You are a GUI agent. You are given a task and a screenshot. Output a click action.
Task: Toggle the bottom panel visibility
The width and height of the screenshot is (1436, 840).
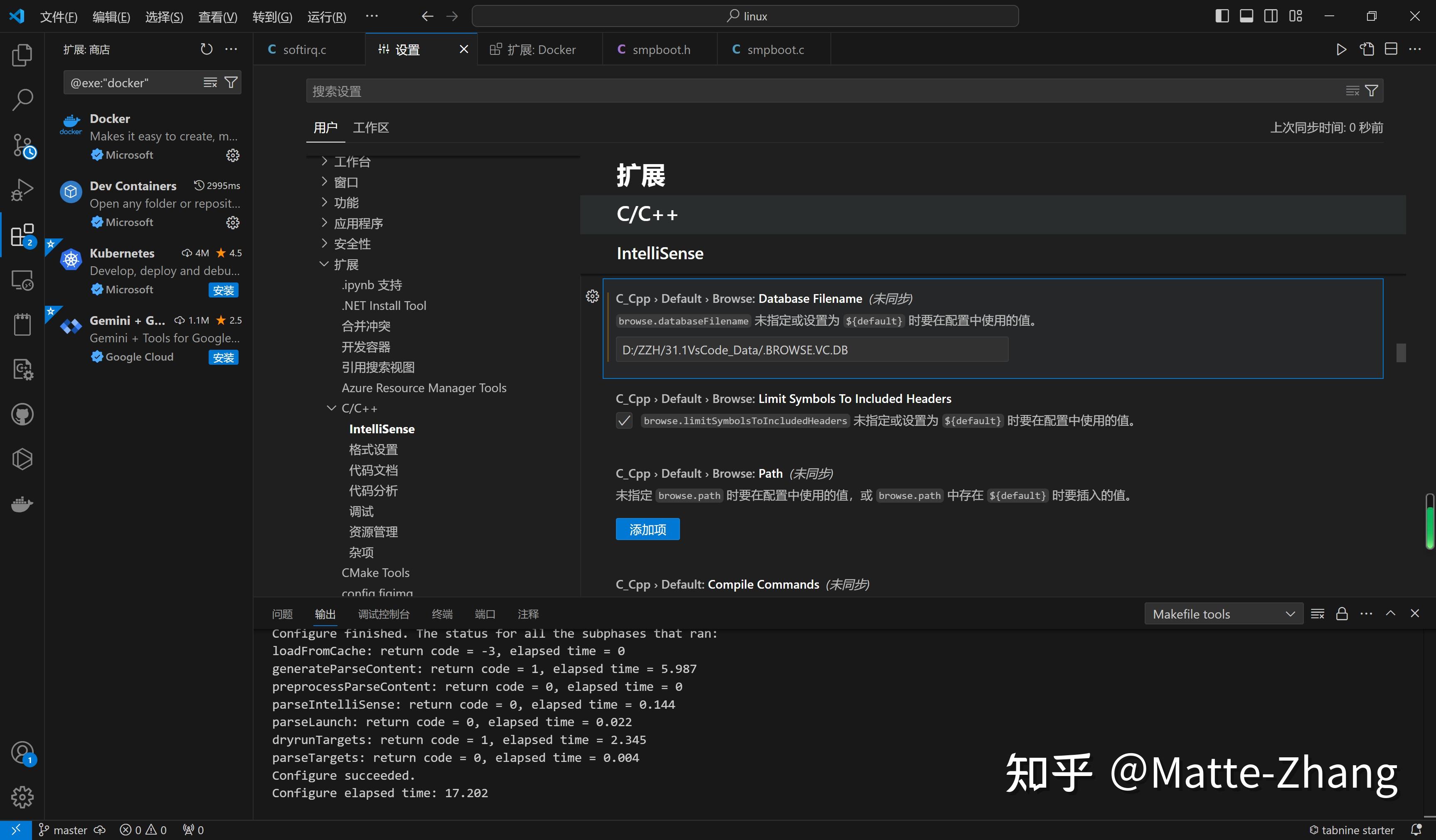pyautogui.click(x=1246, y=15)
